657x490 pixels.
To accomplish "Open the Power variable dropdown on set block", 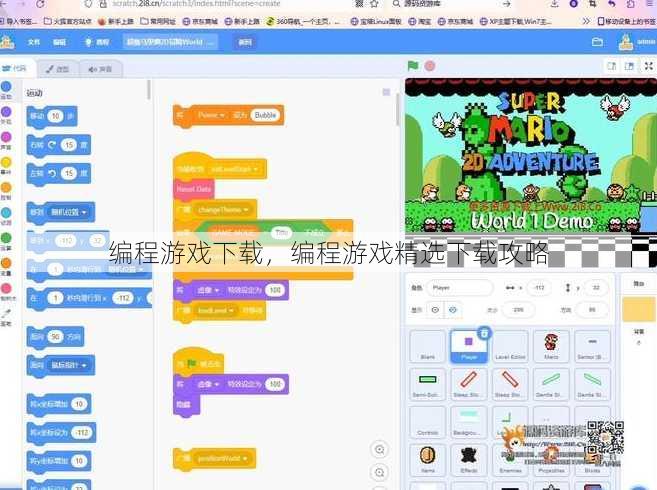I will click(211, 115).
